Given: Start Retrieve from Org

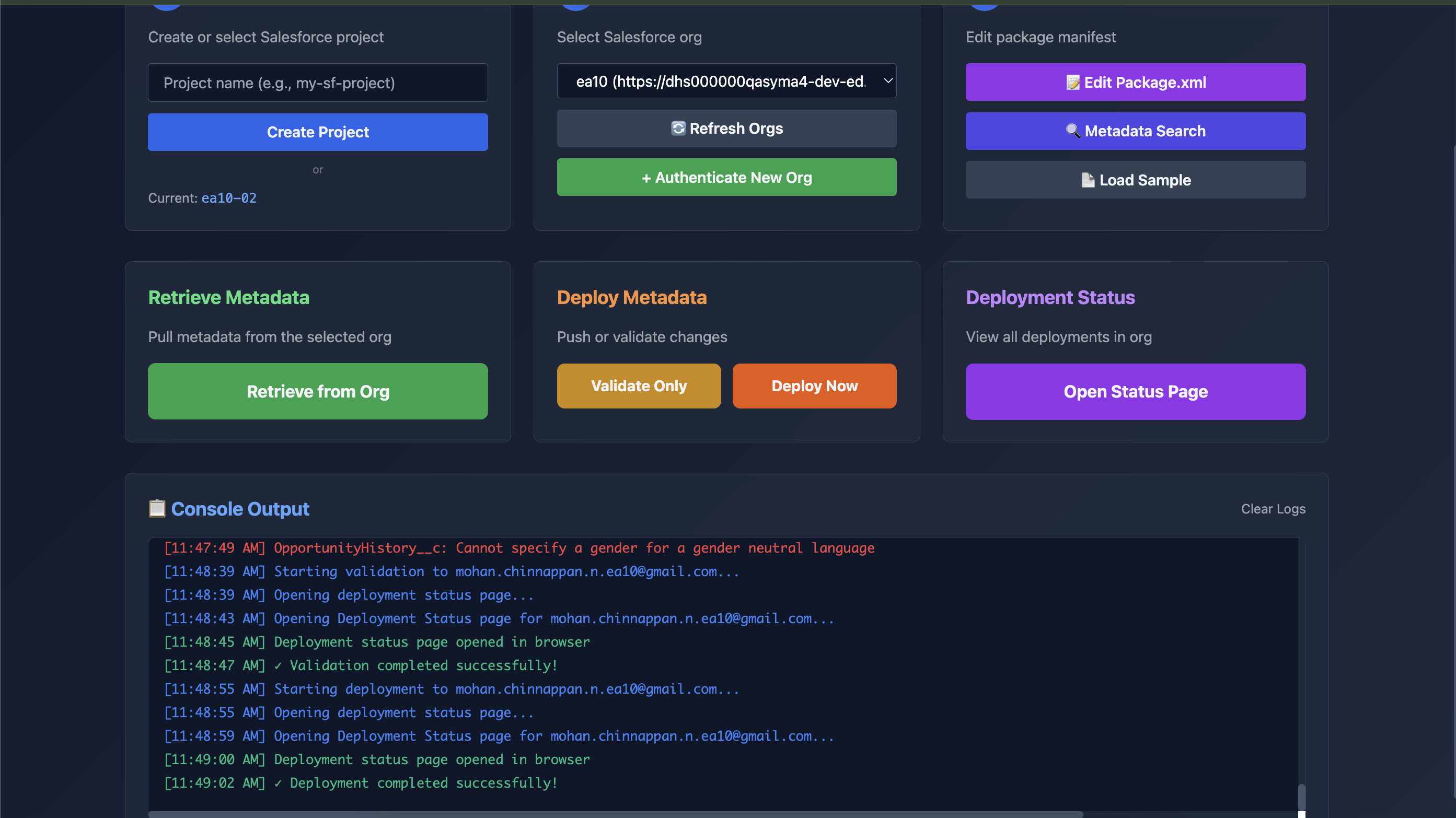Looking at the screenshot, I should [318, 391].
